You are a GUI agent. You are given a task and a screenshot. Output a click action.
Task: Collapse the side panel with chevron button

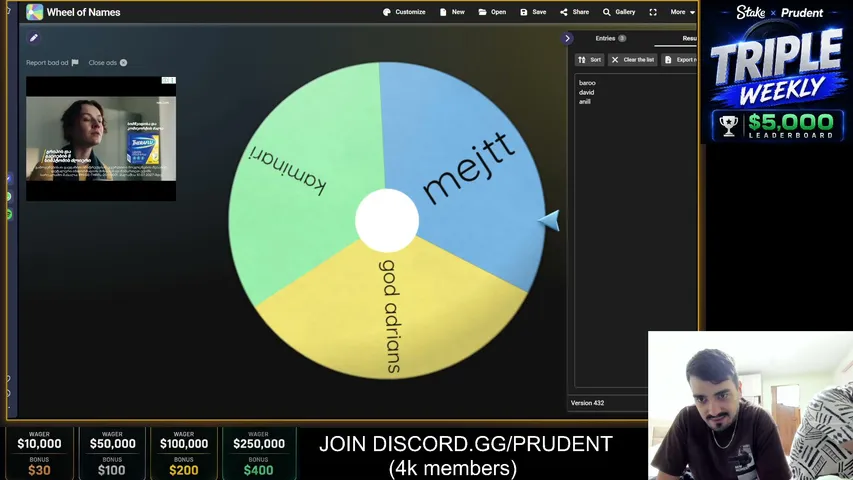coord(567,39)
